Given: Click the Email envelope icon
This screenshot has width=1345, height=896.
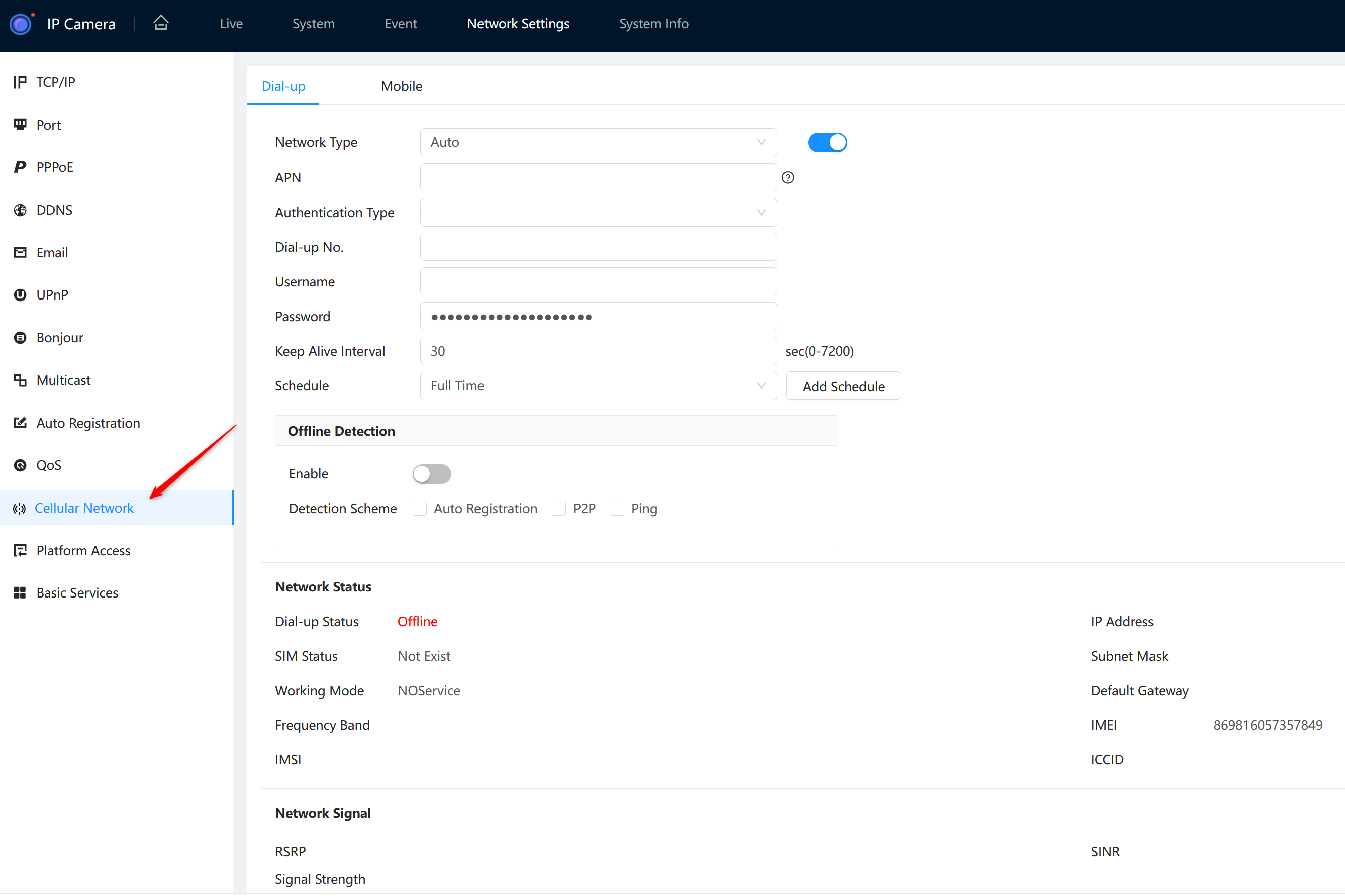Looking at the screenshot, I should pyautogui.click(x=20, y=253).
